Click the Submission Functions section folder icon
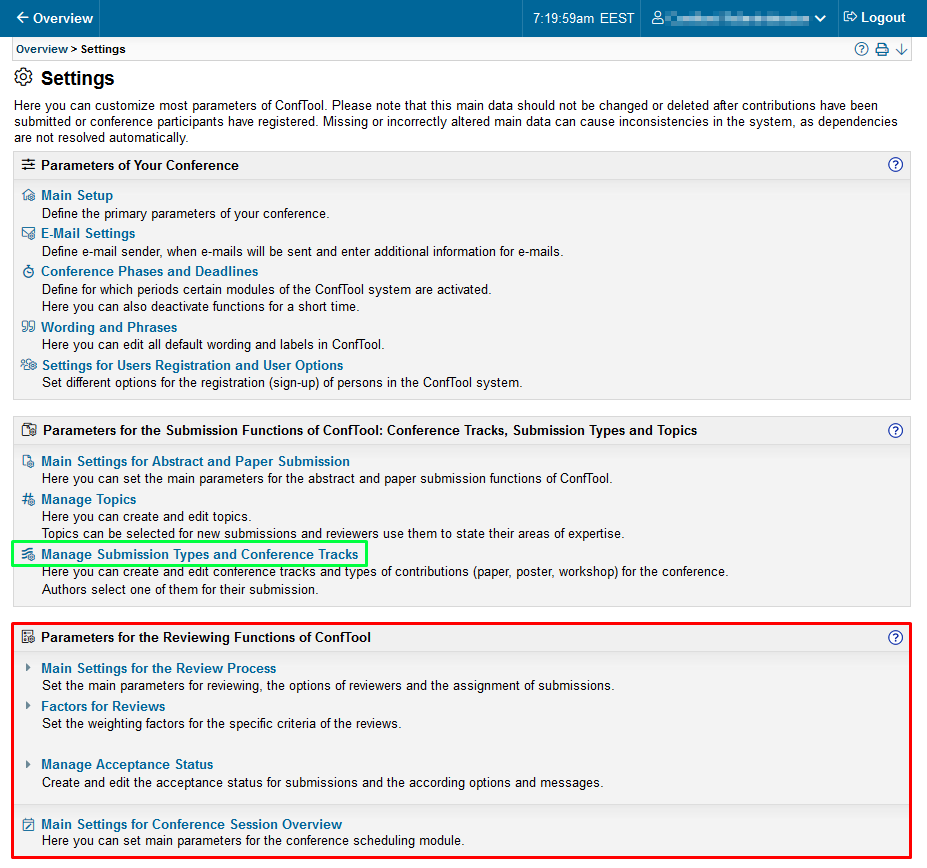The height and width of the screenshot is (868, 927). coord(29,430)
